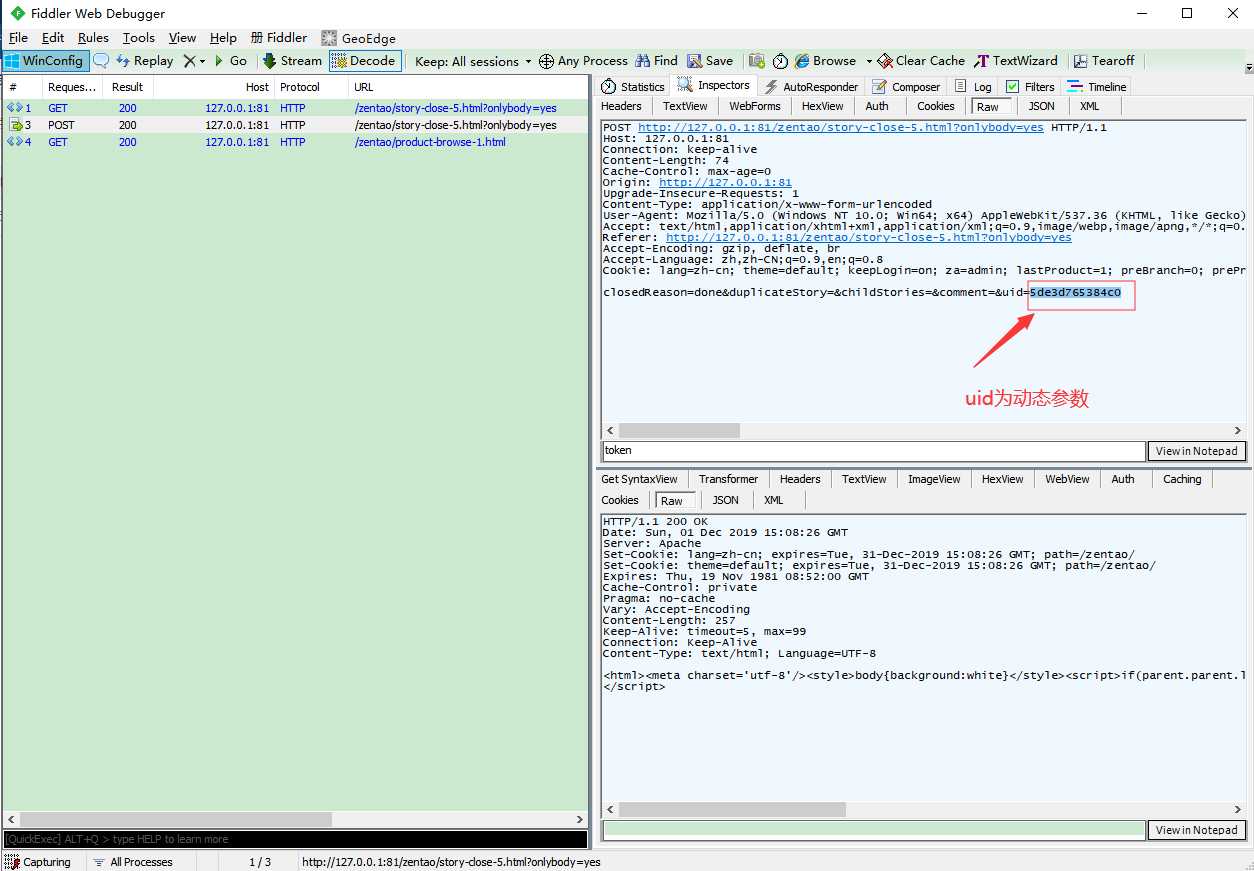Viewport: 1254px width, 871px height.
Task: Select response Transformer tab
Action: pyautogui.click(x=728, y=479)
